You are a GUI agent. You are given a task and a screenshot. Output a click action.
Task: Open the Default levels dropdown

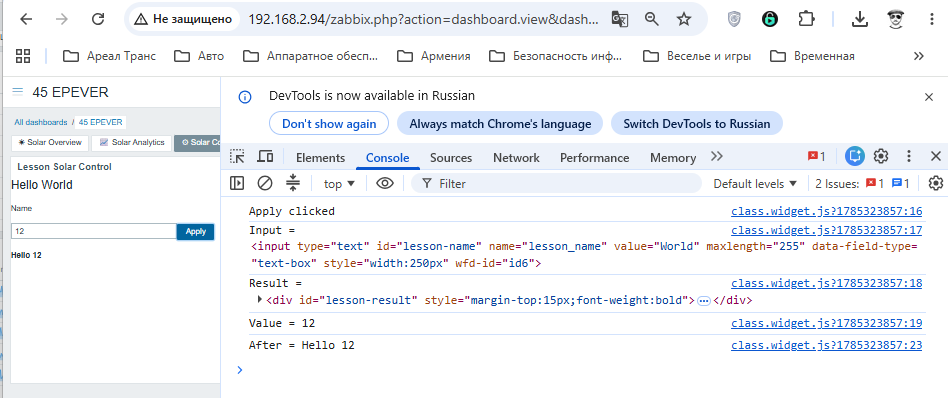tap(755, 184)
